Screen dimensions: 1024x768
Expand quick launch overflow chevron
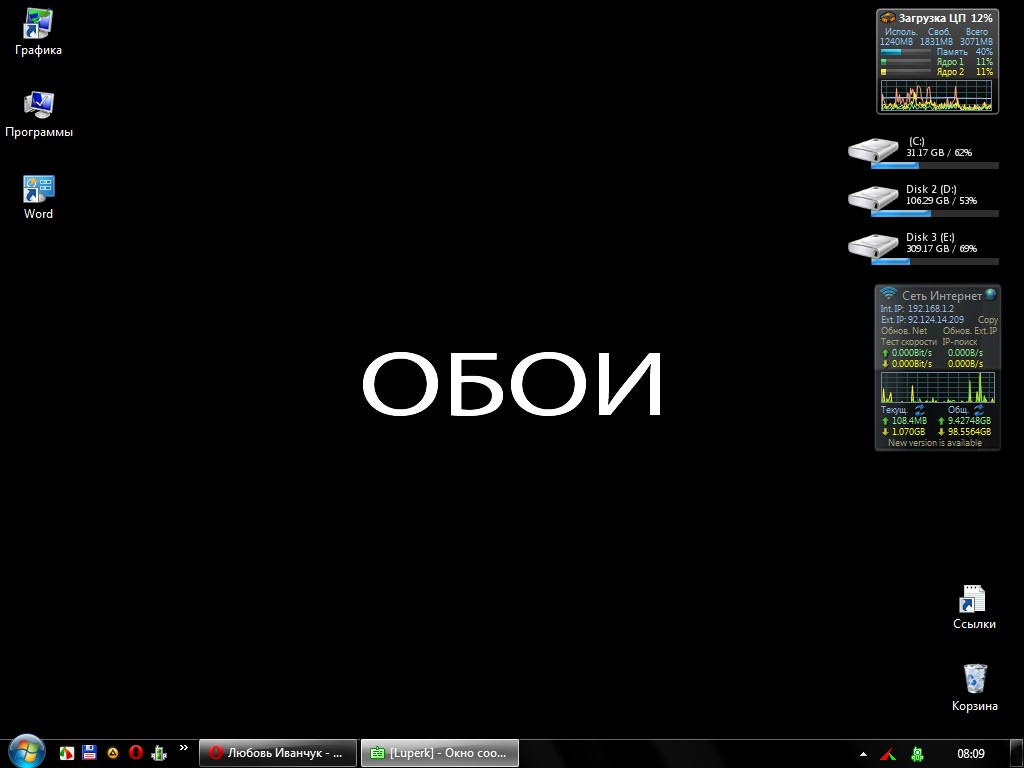coord(183,747)
